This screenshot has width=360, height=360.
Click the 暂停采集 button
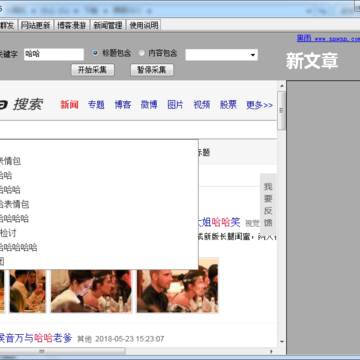(152, 70)
